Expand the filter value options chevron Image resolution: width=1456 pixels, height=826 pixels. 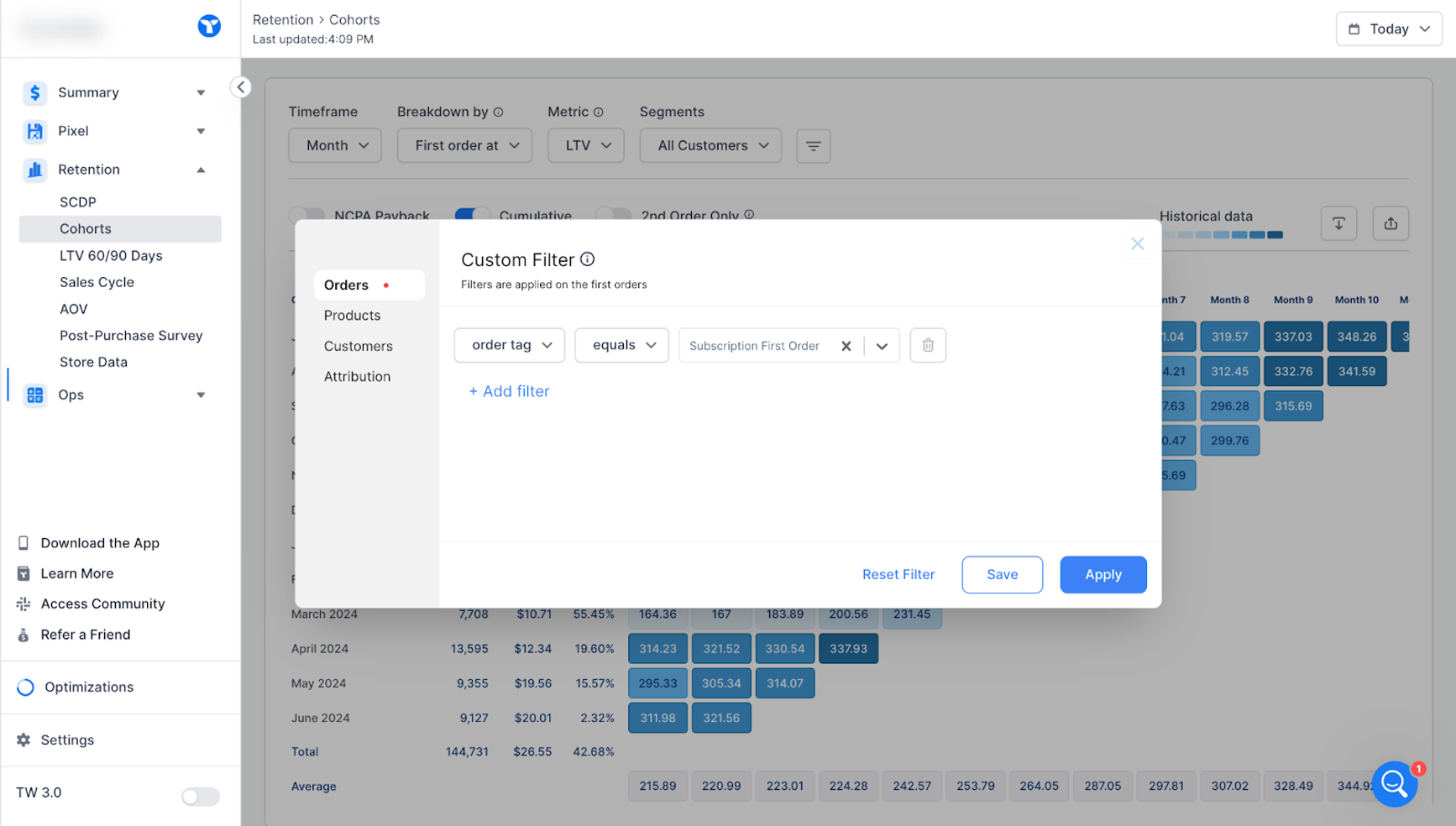(882, 346)
